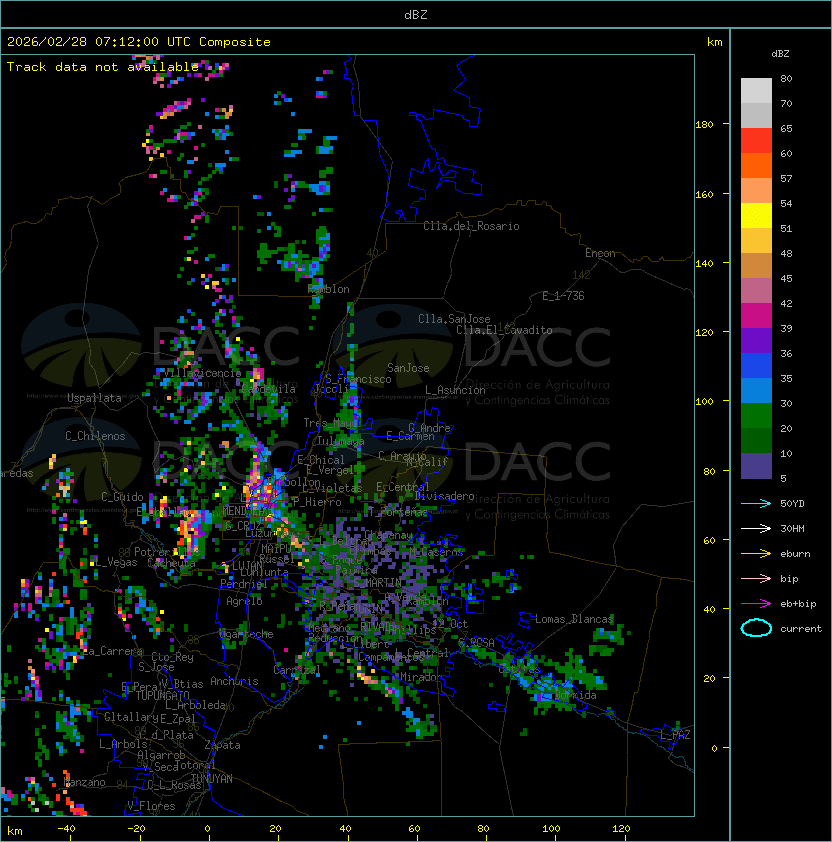
Task: Click the pink bip arrow in legend
Action: [756, 578]
